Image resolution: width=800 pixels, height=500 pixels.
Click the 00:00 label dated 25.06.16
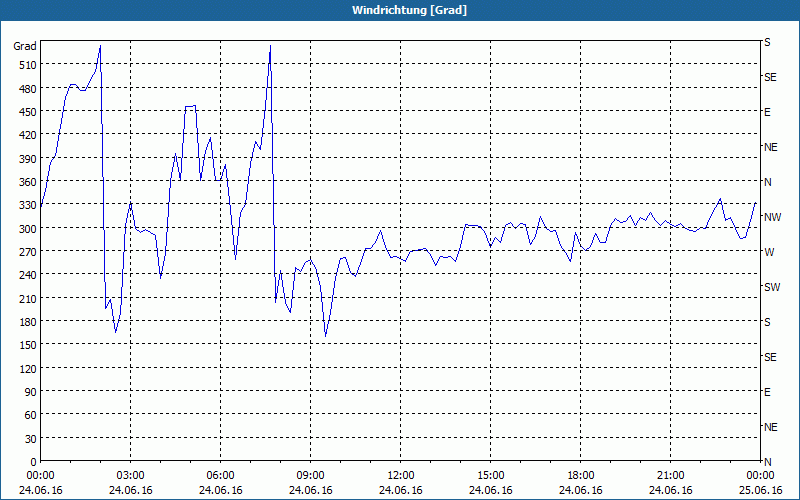pos(760,476)
